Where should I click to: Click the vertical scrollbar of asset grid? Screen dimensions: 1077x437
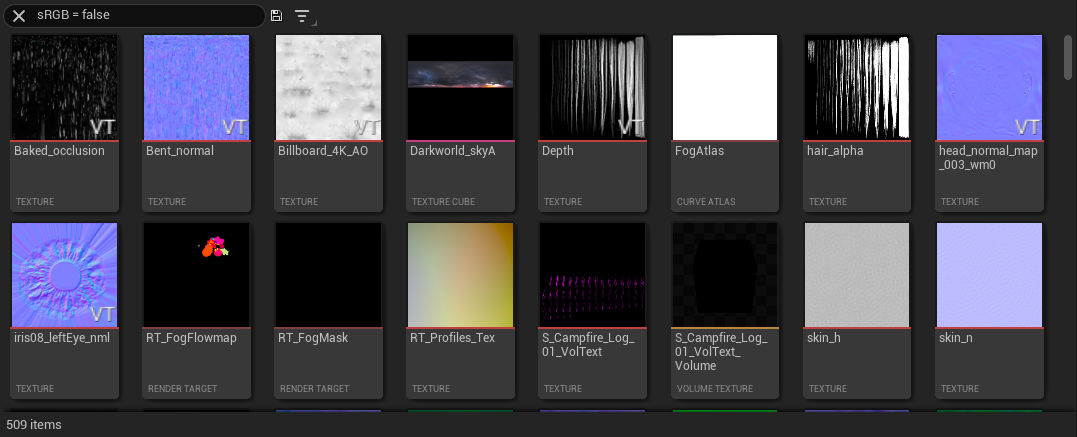pyautogui.click(x=1068, y=55)
